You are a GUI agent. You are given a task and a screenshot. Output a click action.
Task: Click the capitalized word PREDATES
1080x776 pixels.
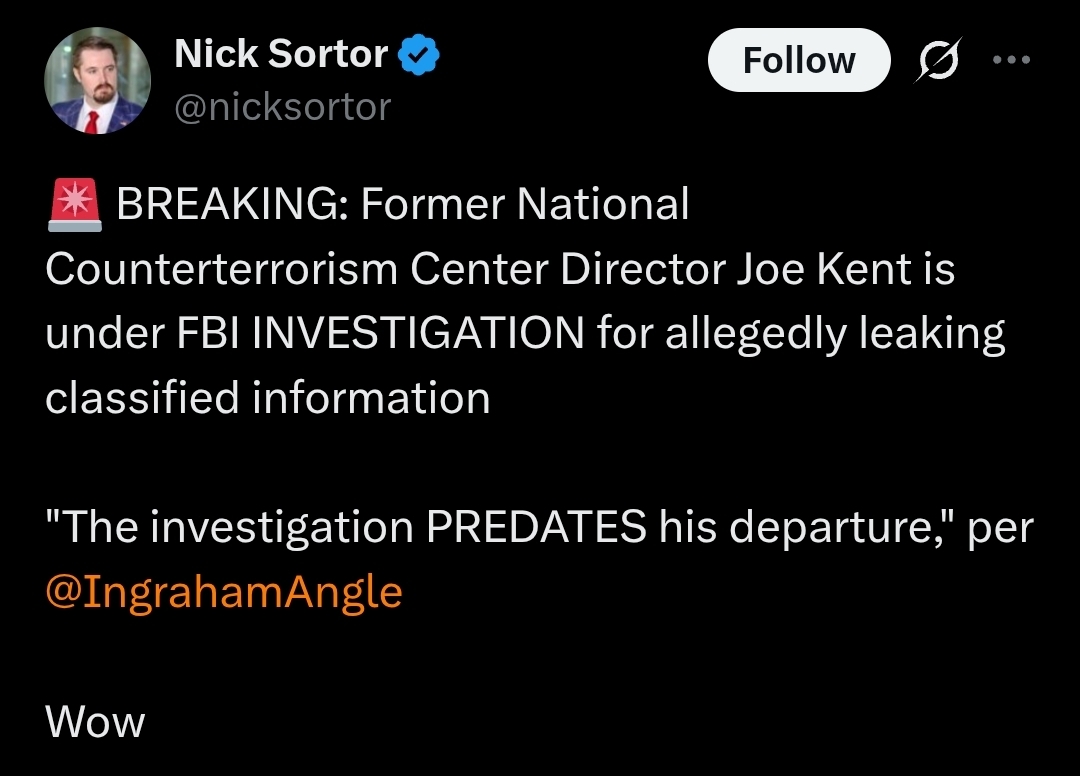coord(536,527)
